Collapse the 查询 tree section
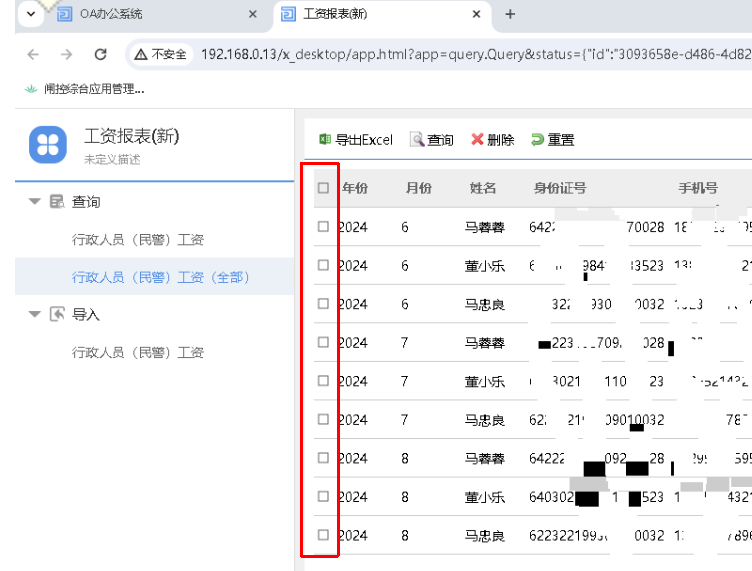The width and height of the screenshot is (752, 571). point(35,201)
